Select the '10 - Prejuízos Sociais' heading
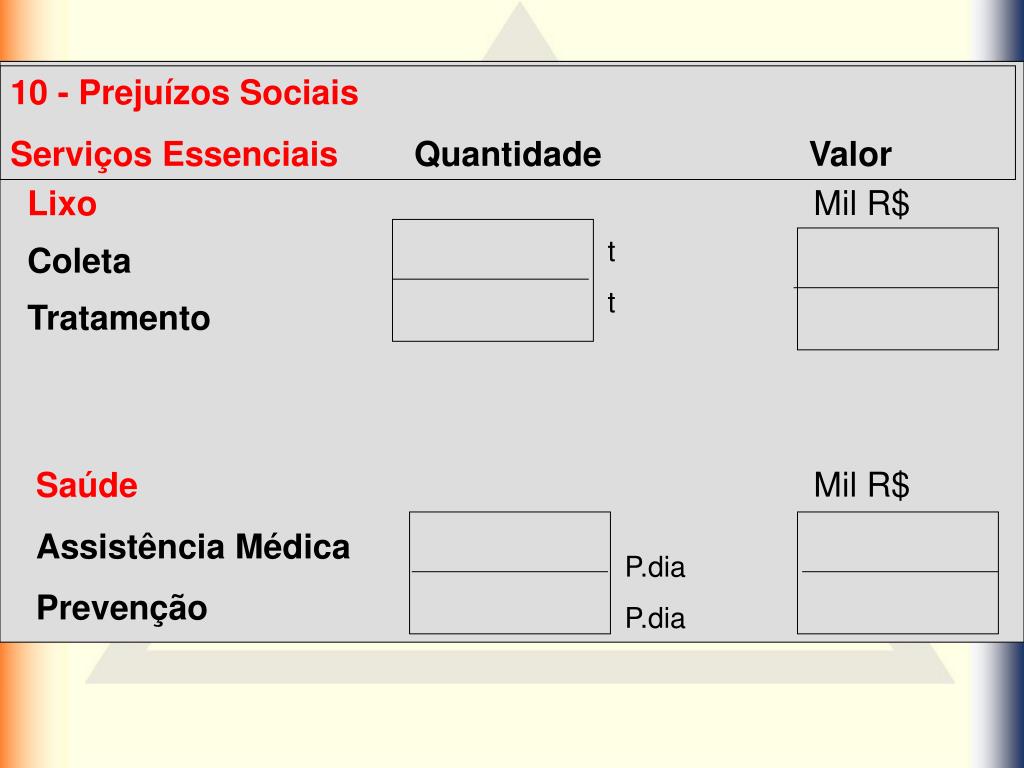The height and width of the screenshot is (768, 1024). 185,93
